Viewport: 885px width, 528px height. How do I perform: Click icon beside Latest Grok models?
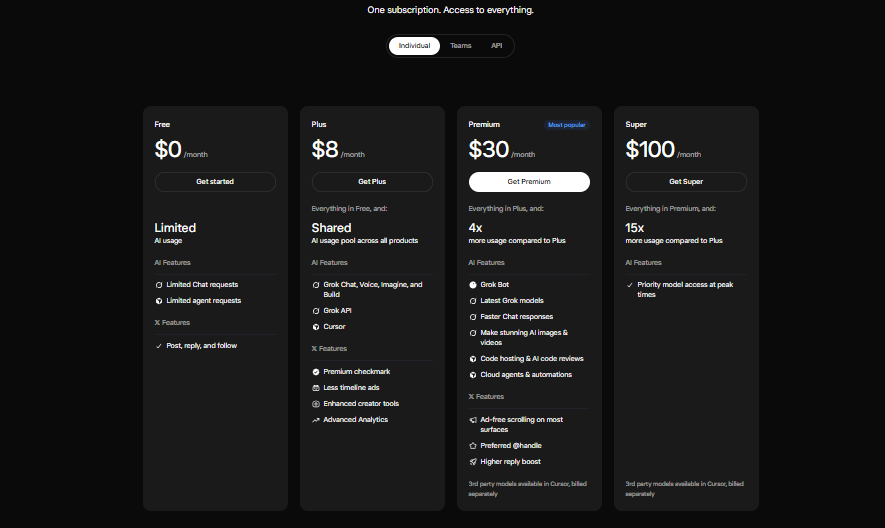(x=472, y=301)
